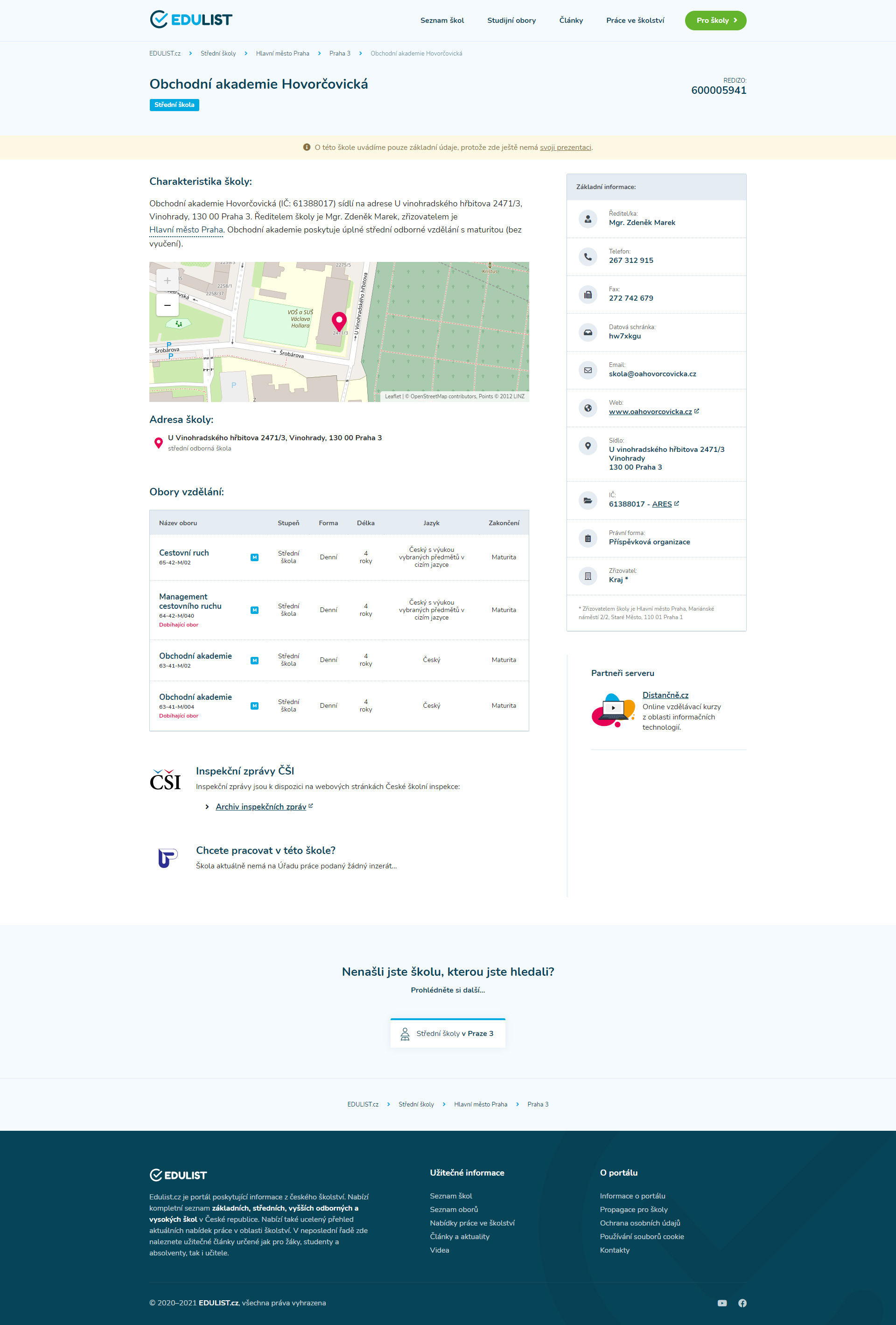Click the EDULIST logo in header
896x1325 pixels.
(191, 20)
